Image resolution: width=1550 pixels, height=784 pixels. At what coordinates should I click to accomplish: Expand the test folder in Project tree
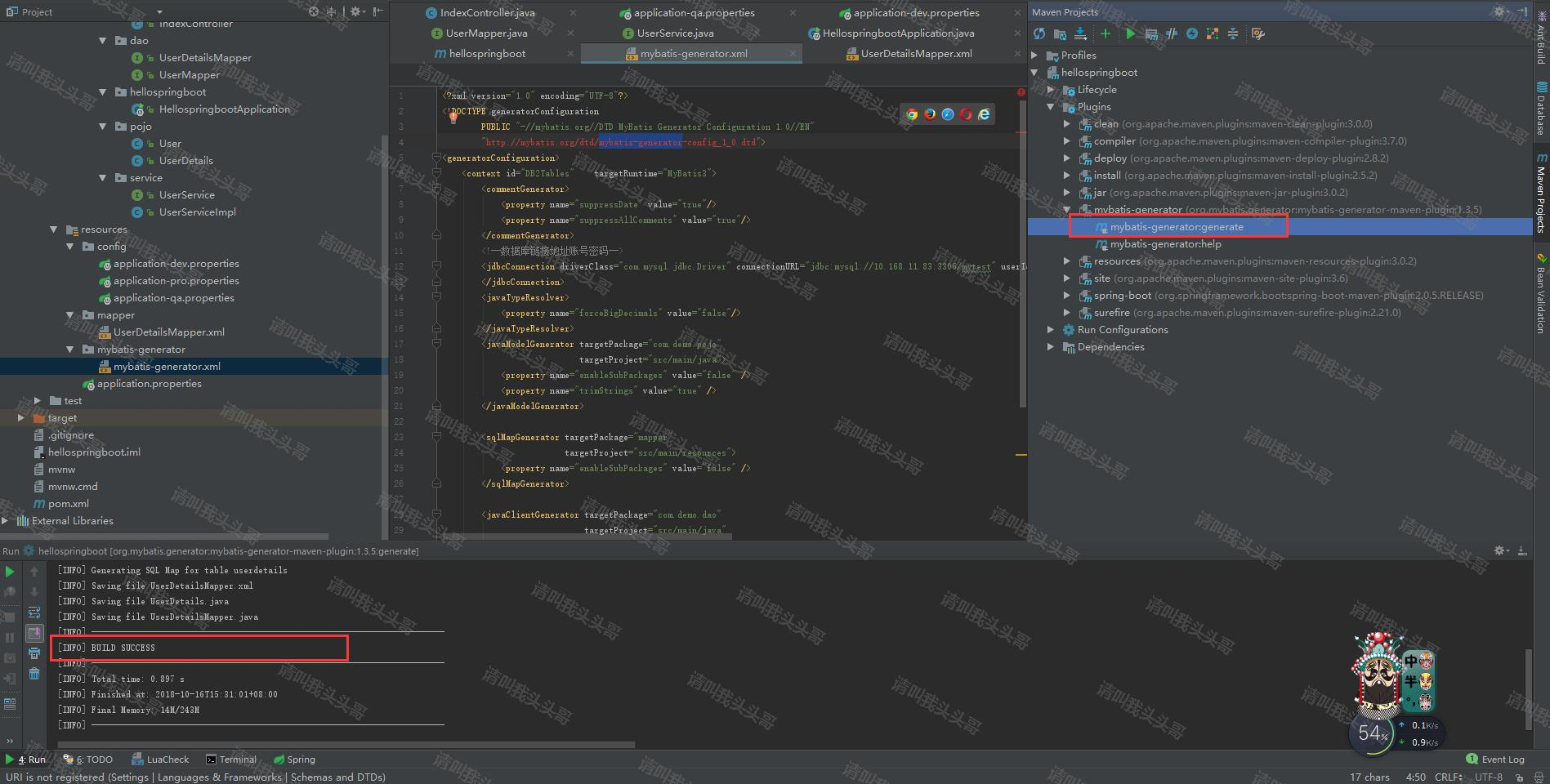pyautogui.click(x=38, y=400)
